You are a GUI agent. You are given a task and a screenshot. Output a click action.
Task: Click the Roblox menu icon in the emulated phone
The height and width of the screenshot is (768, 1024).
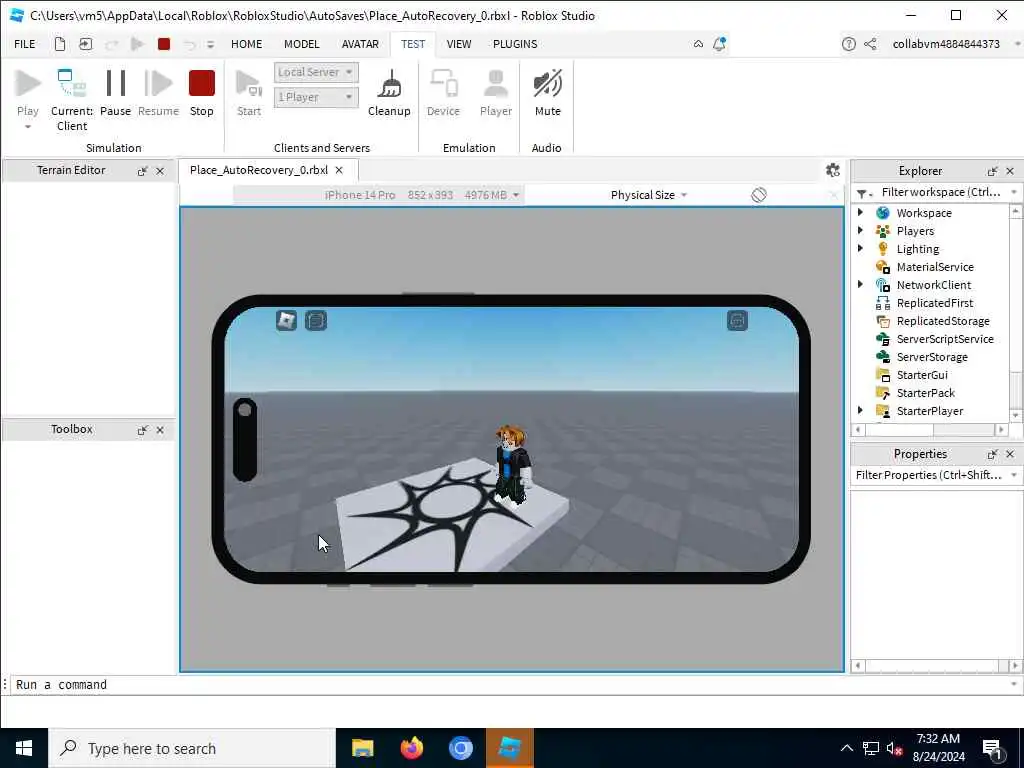pos(286,320)
